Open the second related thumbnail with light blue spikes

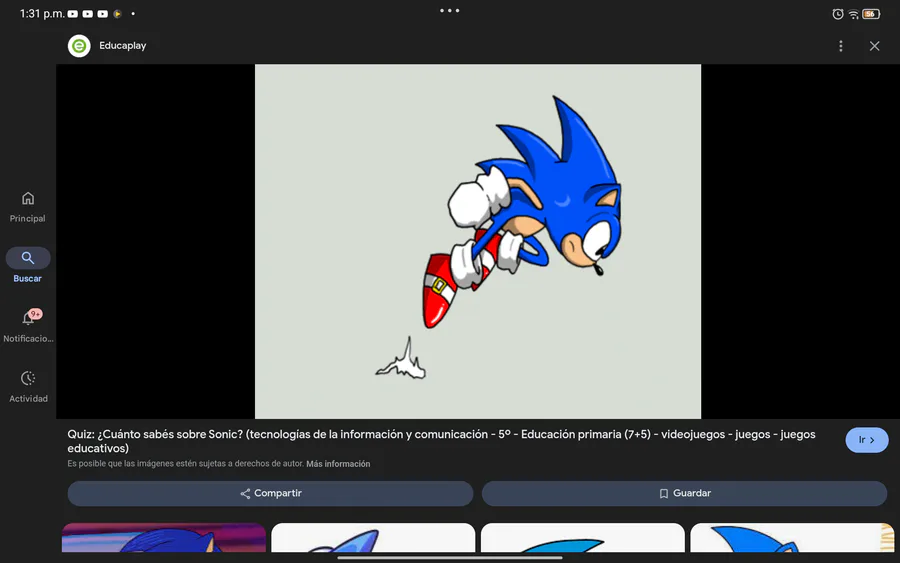pos(373,538)
